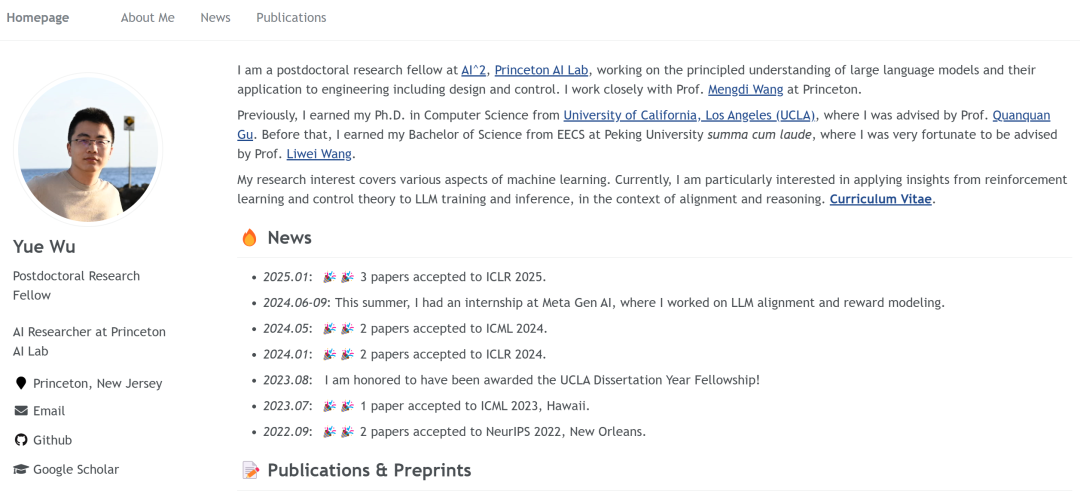The height and width of the screenshot is (491, 1080).
Task: Click the italic 'summa cum laude' text
Action: 760,135
